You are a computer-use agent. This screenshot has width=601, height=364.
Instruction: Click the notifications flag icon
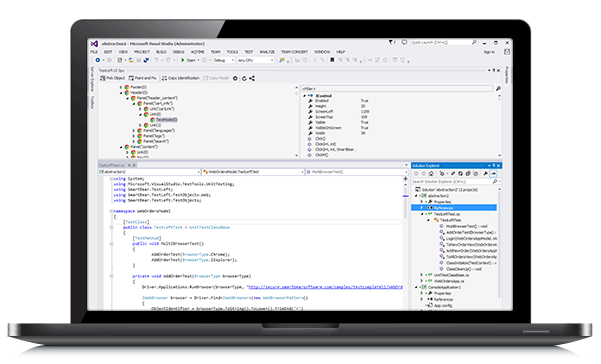tap(392, 43)
